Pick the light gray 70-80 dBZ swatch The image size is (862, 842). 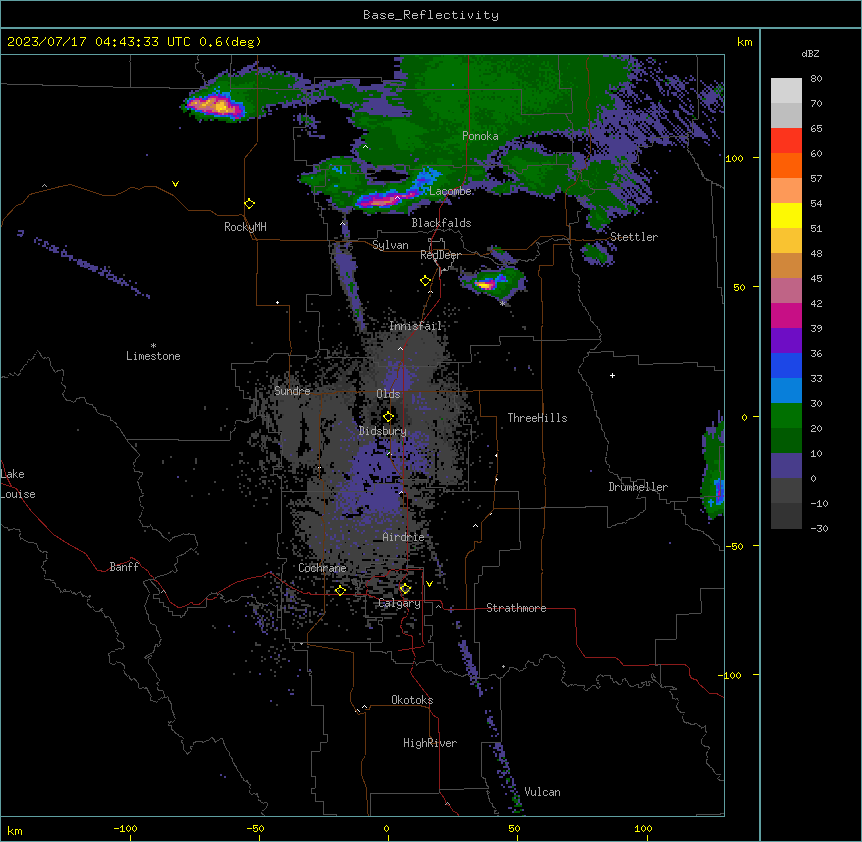[786, 91]
